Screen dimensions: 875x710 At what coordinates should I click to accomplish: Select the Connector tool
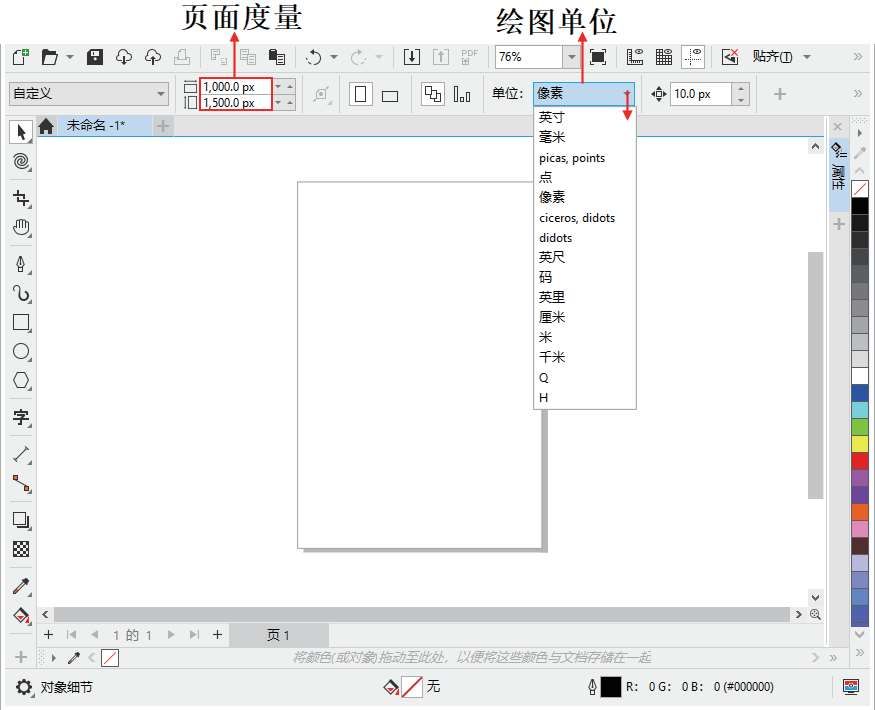(21, 483)
